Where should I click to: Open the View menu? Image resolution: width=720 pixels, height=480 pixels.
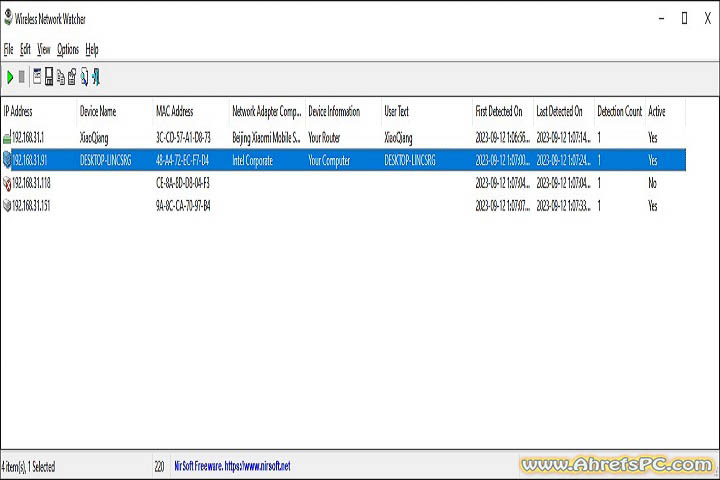(44, 49)
